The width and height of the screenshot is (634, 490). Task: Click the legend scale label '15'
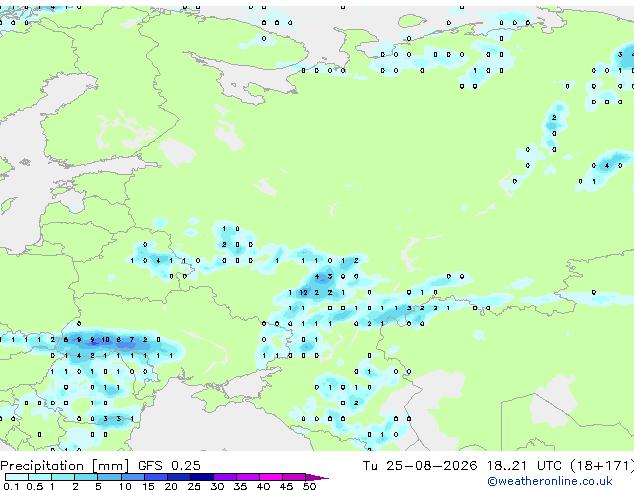148,486
